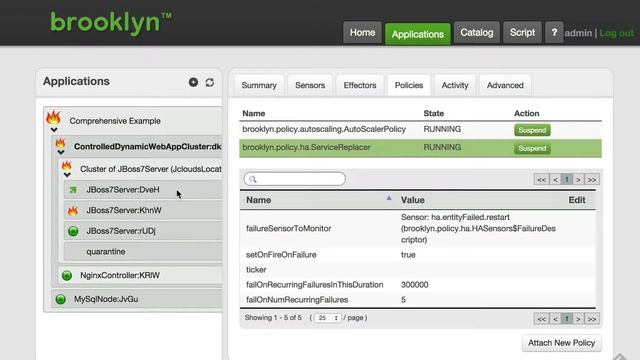Viewport: 640px width, 360px height.
Task: Click the failureSensorToMonitor config name
Action: [x=289, y=229]
